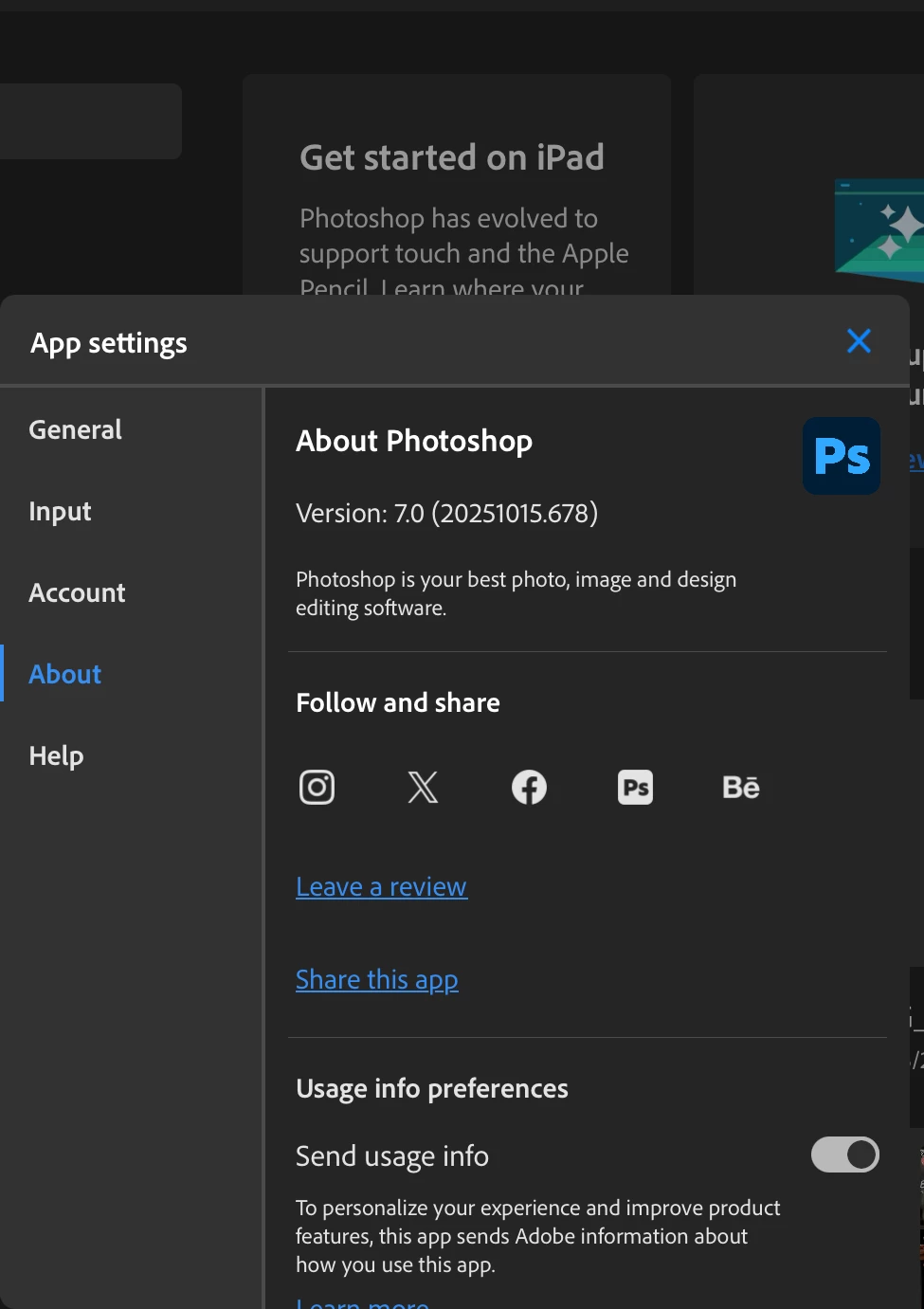Screen dimensions: 924x1309
Task: Close the App settings dialog
Action: 859,341
